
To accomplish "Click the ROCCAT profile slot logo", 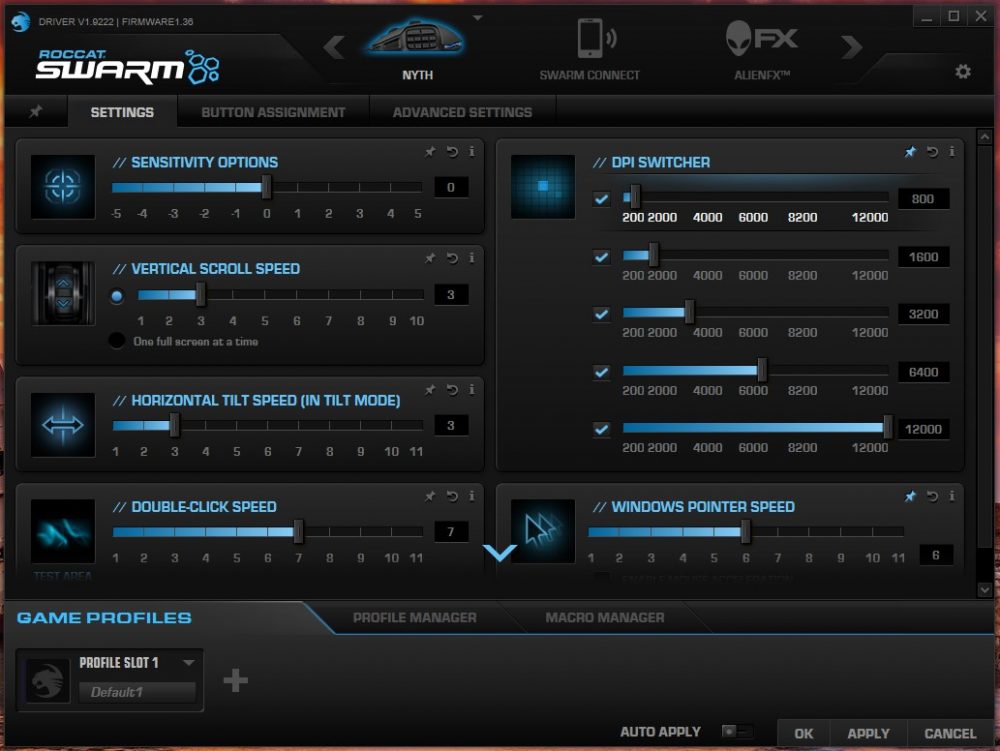I will click(47, 680).
